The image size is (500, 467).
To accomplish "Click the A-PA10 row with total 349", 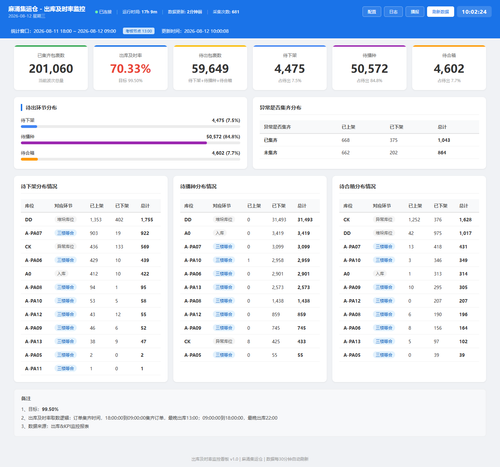I will 409,260.
